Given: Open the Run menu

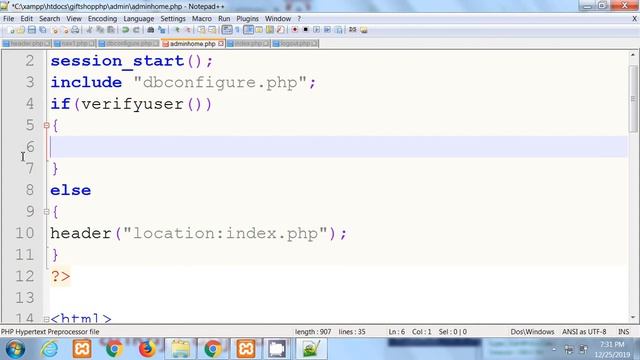Looking at the screenshot, I should (x=224, y=19).
